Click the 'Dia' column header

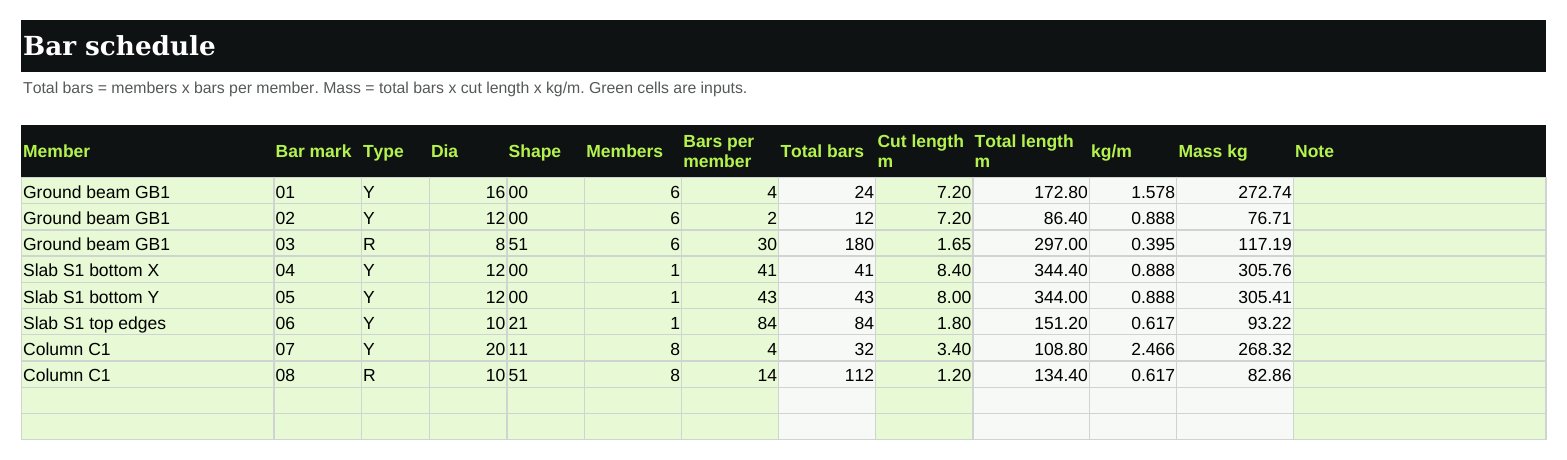click(x=468, y=152)
